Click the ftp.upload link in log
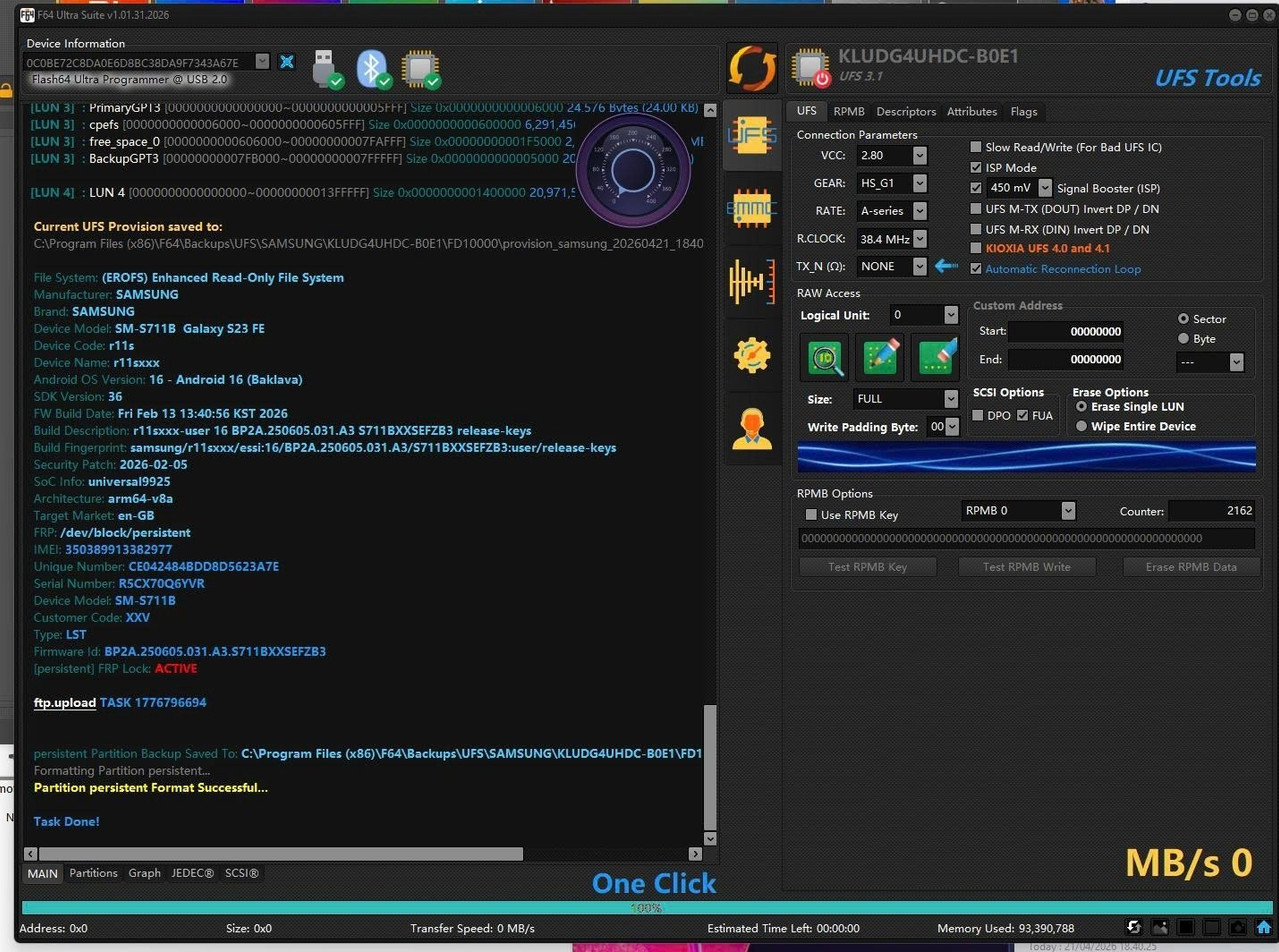The image size is (1279, 952). 65,703
